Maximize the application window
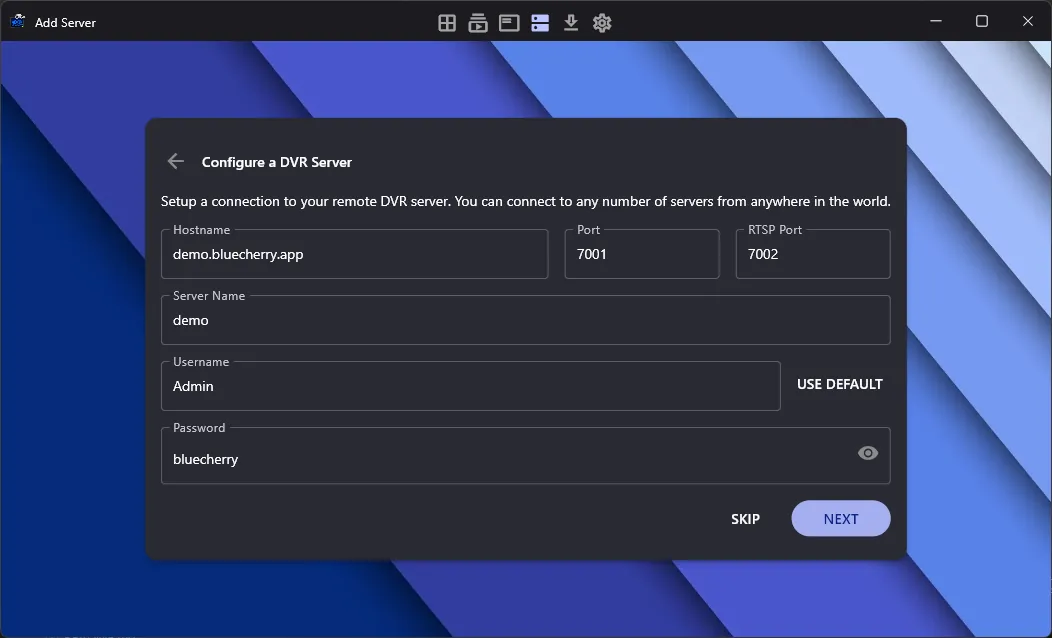Viewport: 1052px width, 638px height. point(982,21)
